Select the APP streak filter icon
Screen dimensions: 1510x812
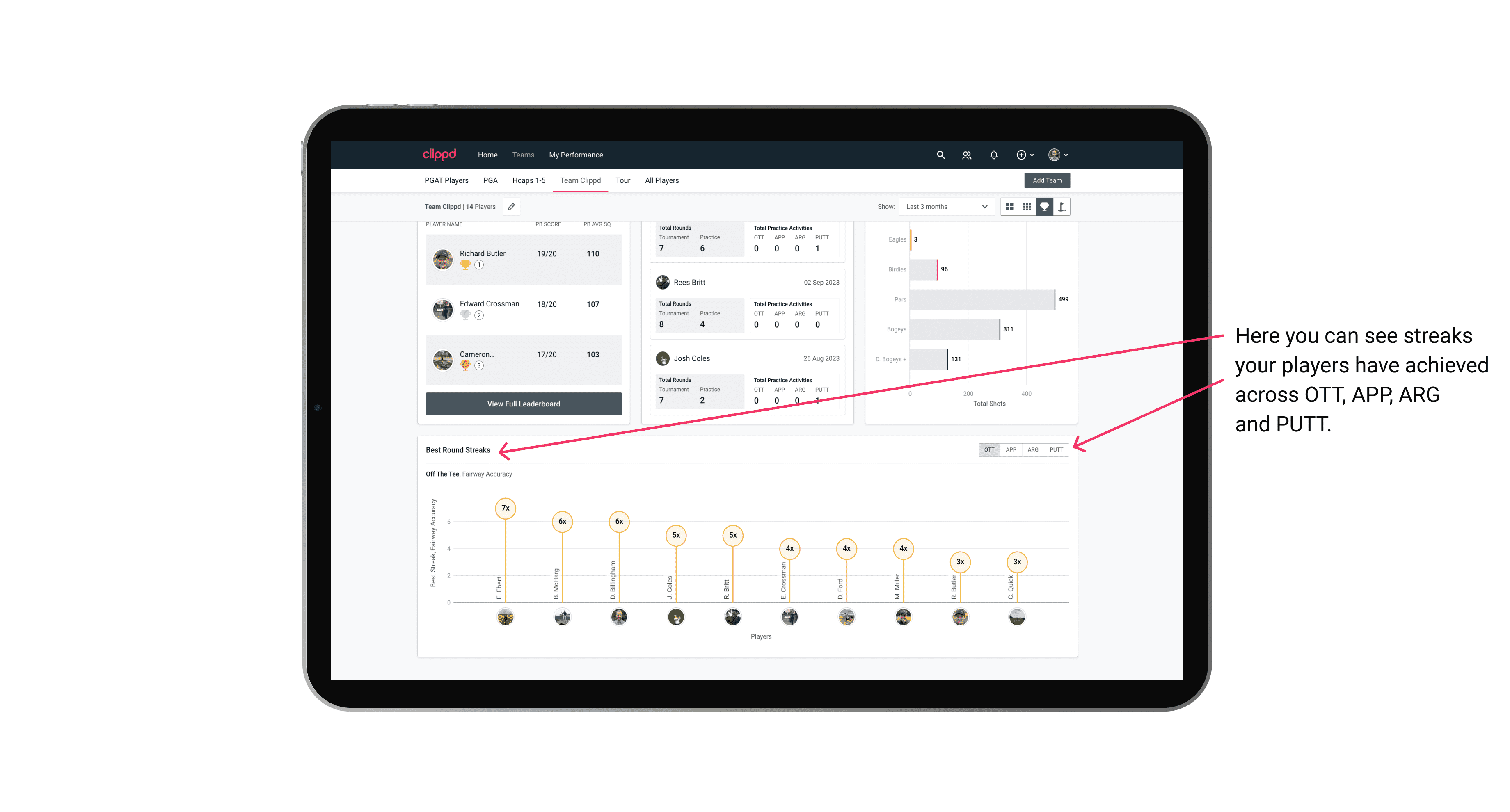click(x=1009, y=450)
